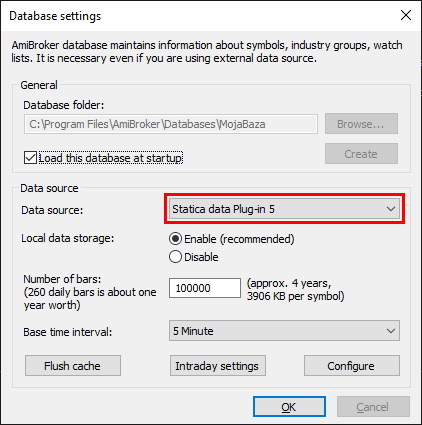Click the chevron arrow beside 5 Minute

tap(391, 331)
